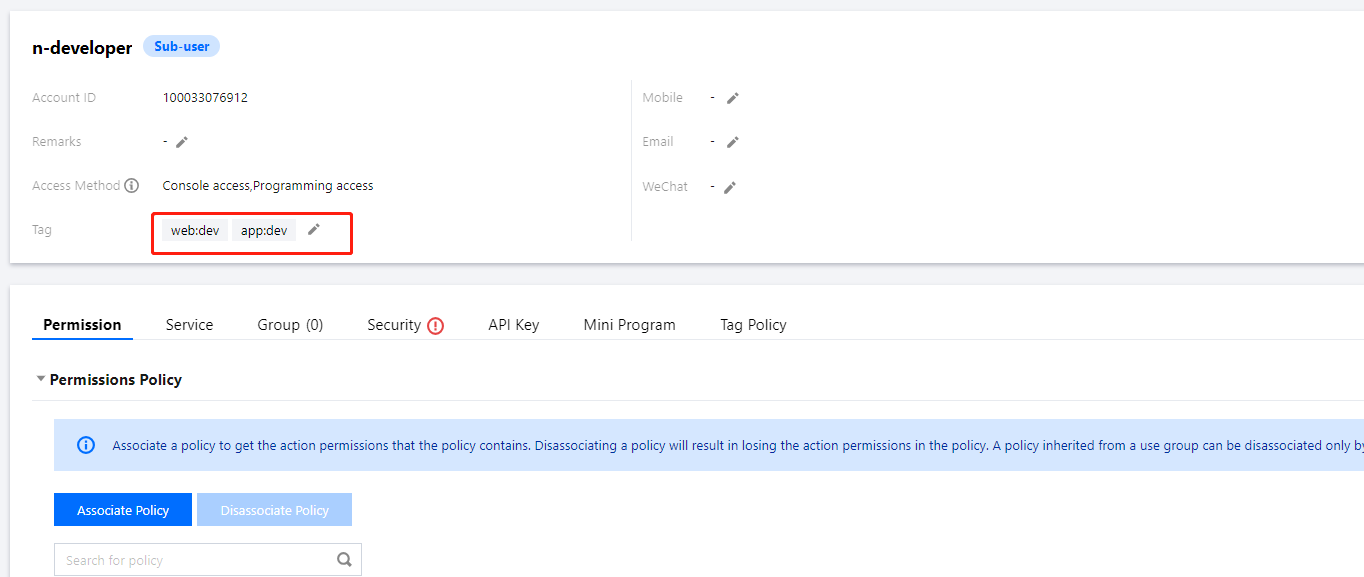Open the Tag Policy tab
Viewport: 1364px width, 577px height.
click(753, 325)
